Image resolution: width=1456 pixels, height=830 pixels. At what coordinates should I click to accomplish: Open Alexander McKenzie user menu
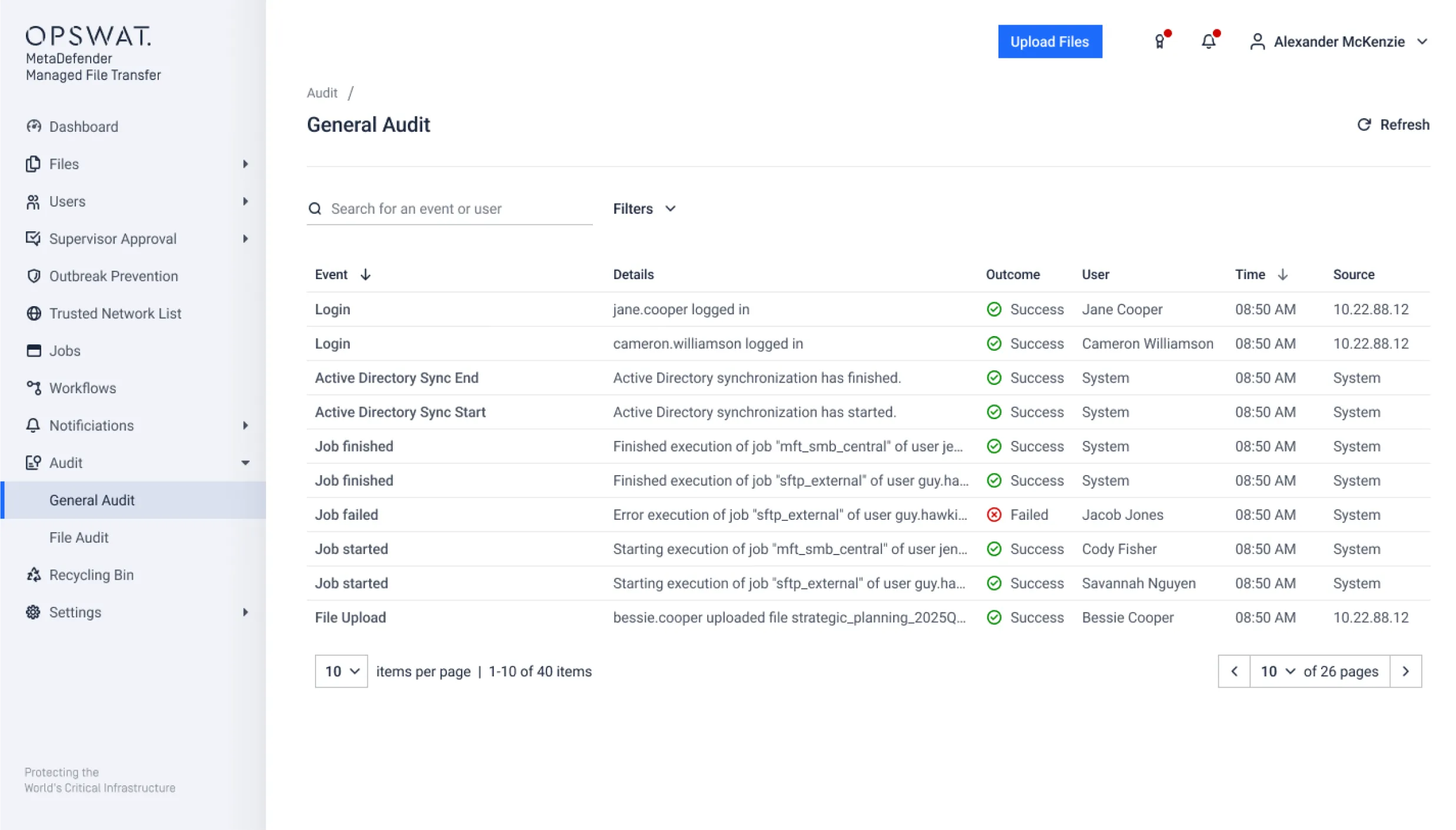pos(1338,42)
